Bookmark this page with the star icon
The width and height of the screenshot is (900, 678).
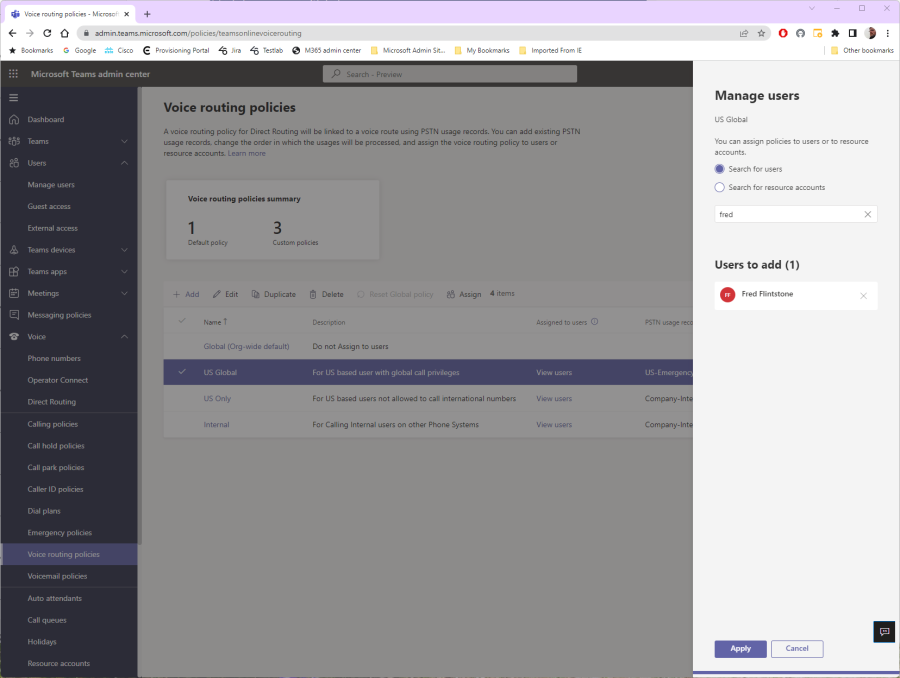[x=761, y=33]
